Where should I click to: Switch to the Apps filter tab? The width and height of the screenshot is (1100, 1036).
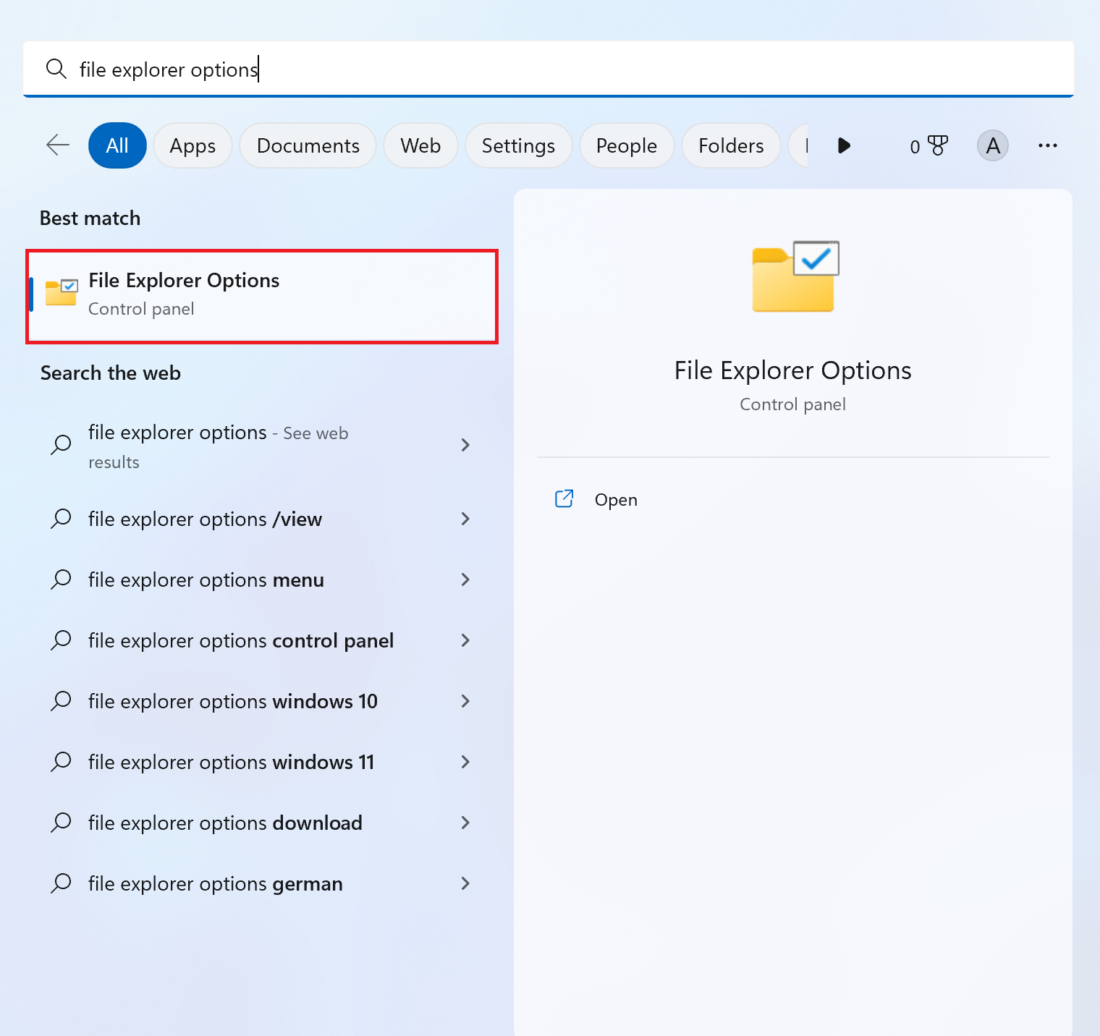pos(192,145)
